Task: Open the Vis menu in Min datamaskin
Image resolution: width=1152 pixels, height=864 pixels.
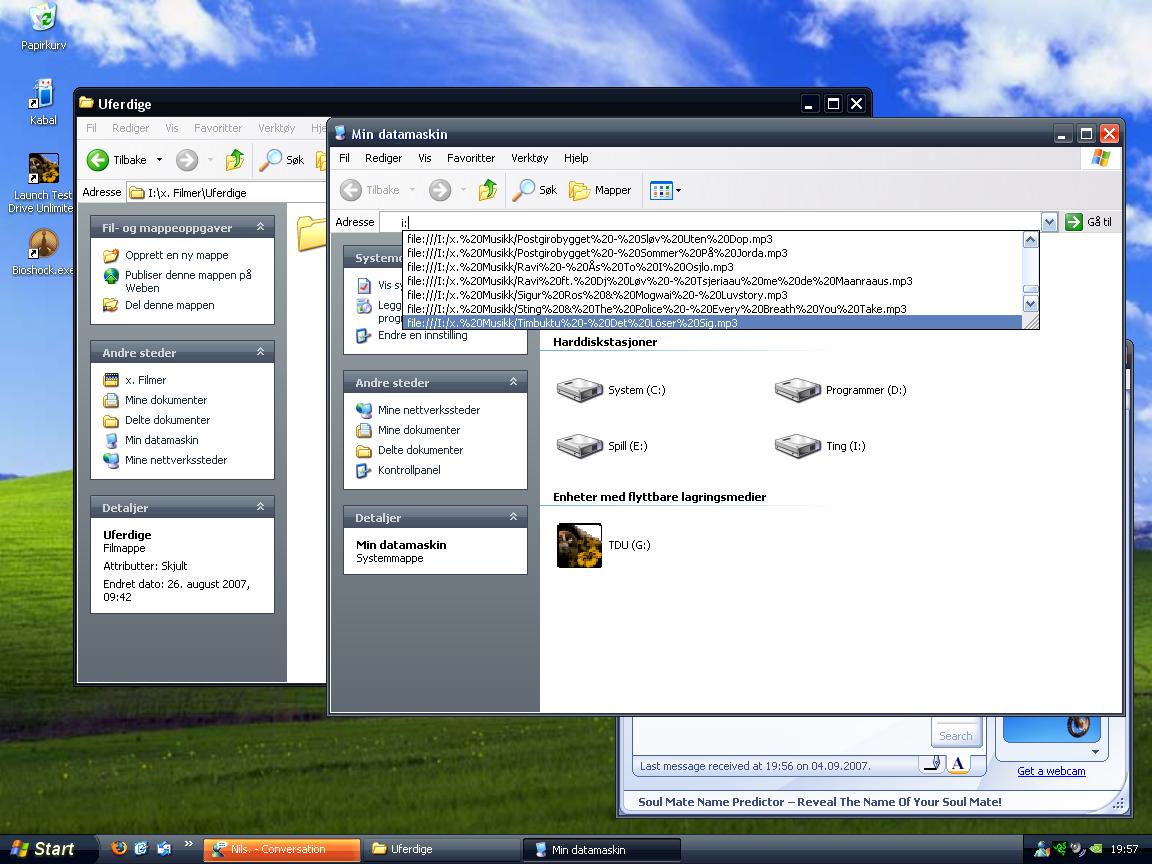Action: click(x=425, y=158)
